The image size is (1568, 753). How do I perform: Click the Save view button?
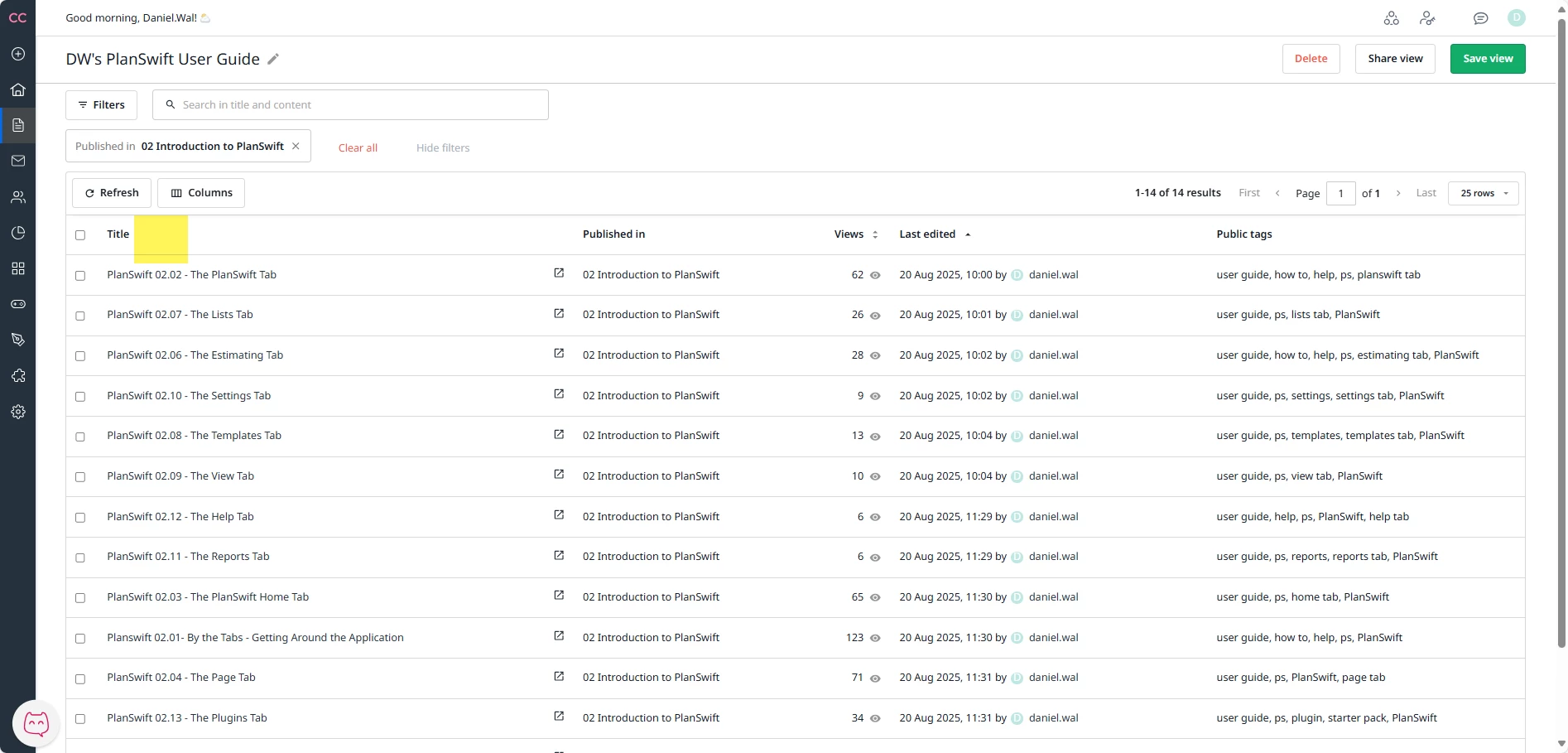(x=1488, y=59)
